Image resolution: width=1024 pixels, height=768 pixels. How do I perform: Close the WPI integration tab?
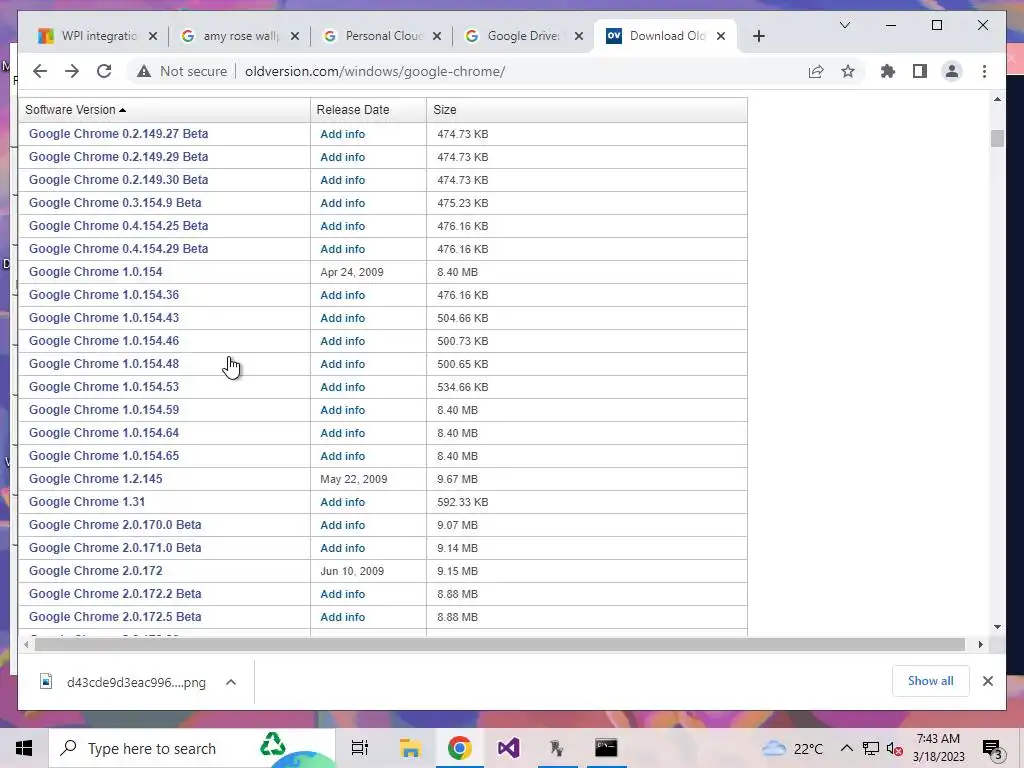pyautogui.click(x=153, y=36)
